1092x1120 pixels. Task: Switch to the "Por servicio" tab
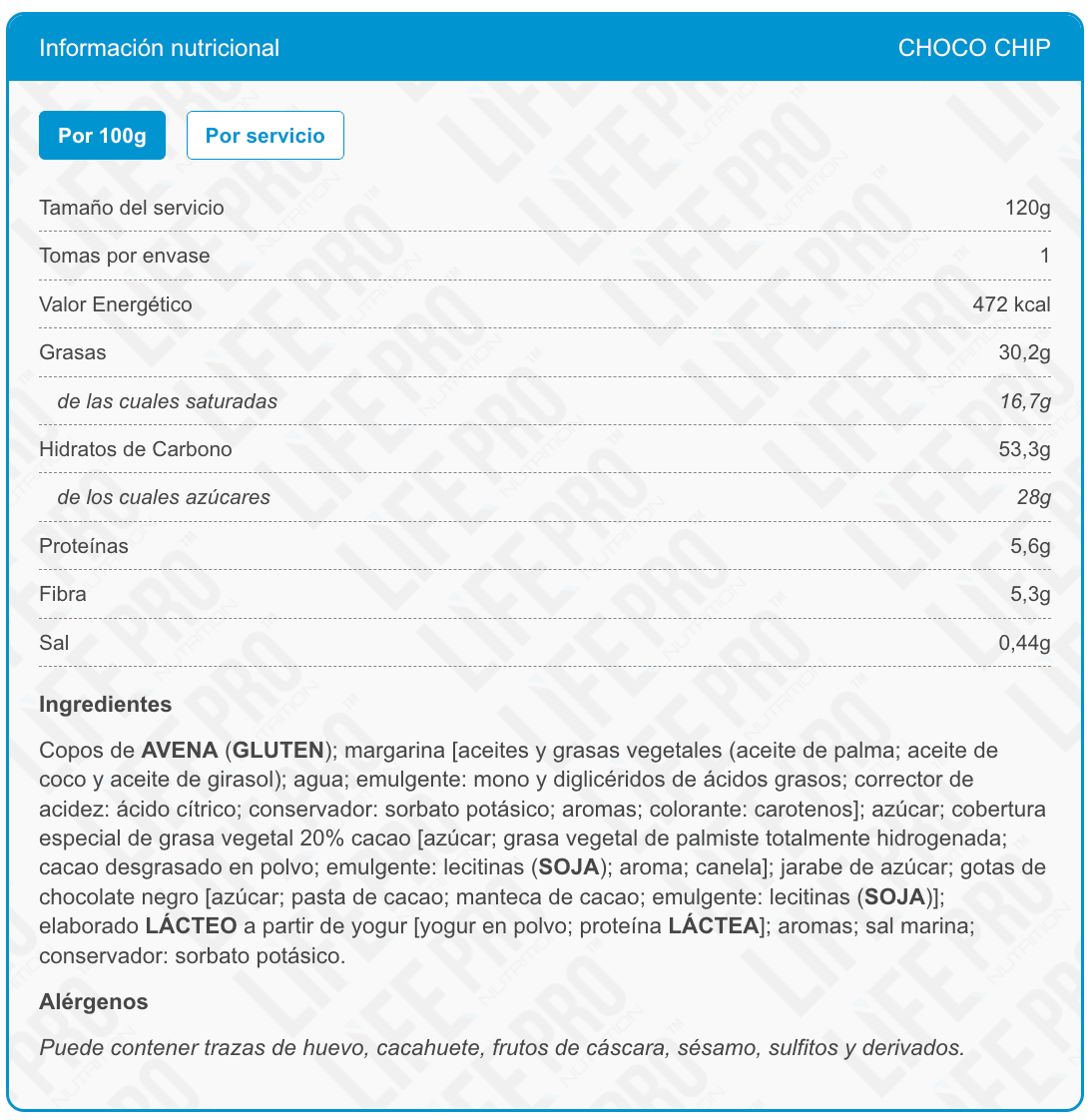[x=265, y=136]
